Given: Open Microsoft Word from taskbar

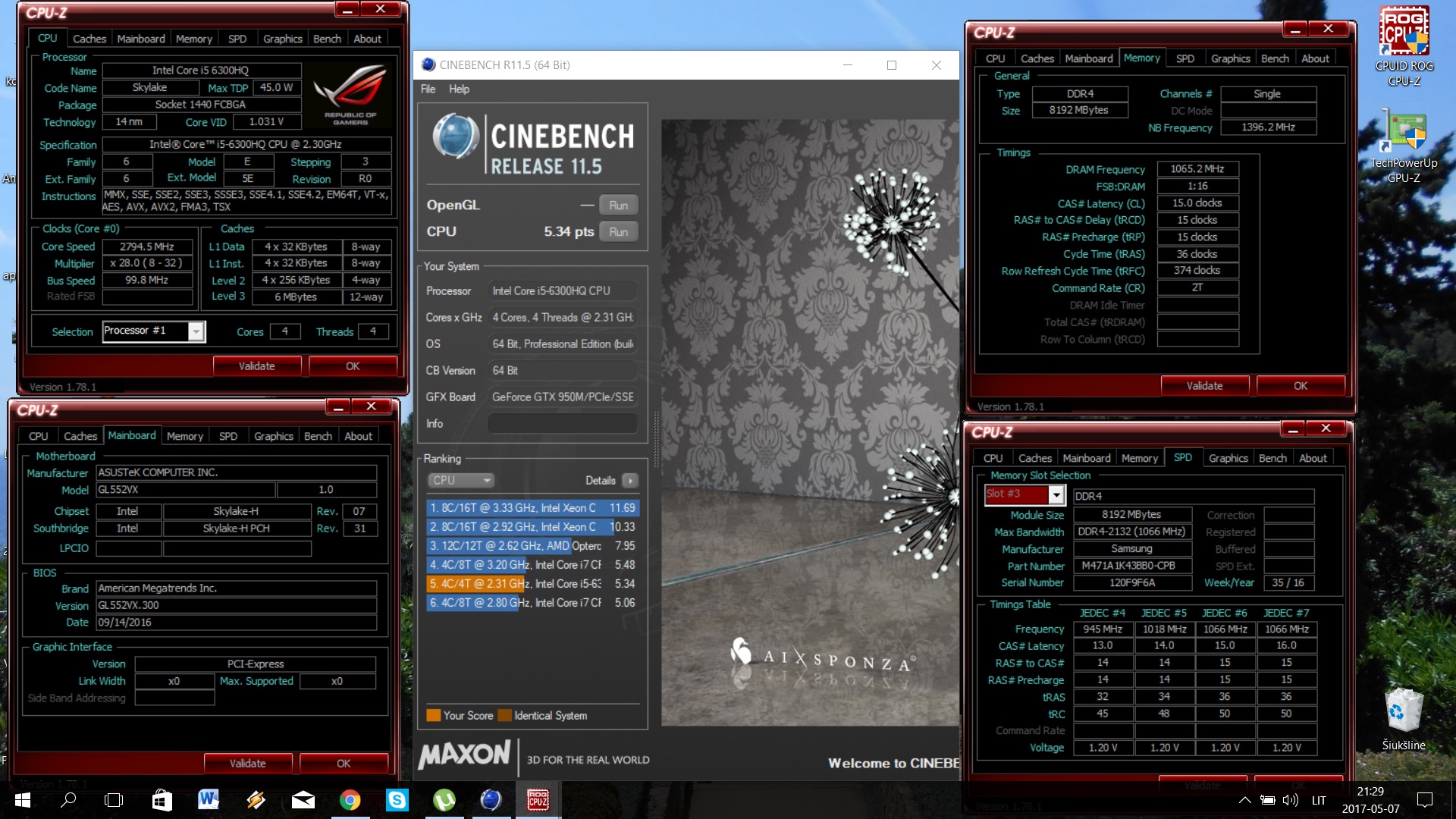Looking at the screenshot, I should pyautogui.click(x=208, y=799).
